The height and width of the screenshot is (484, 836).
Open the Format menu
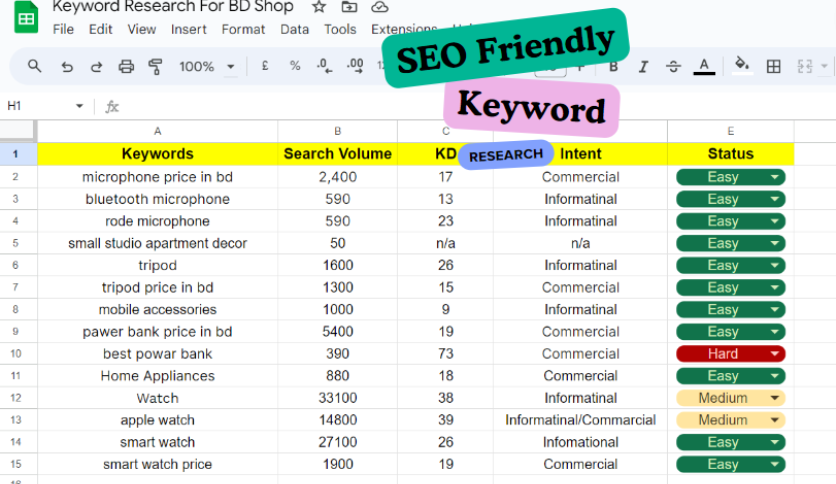point(243,29)
